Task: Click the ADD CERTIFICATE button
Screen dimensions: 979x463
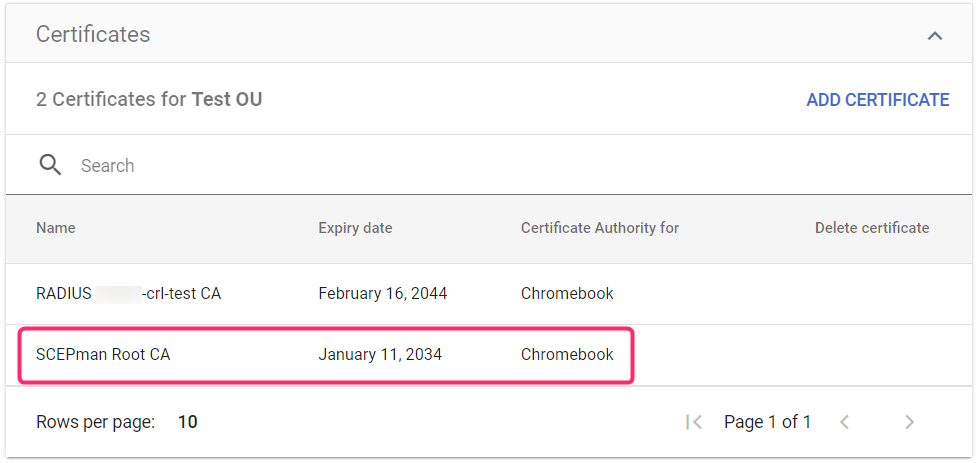Action: [877, 100]
